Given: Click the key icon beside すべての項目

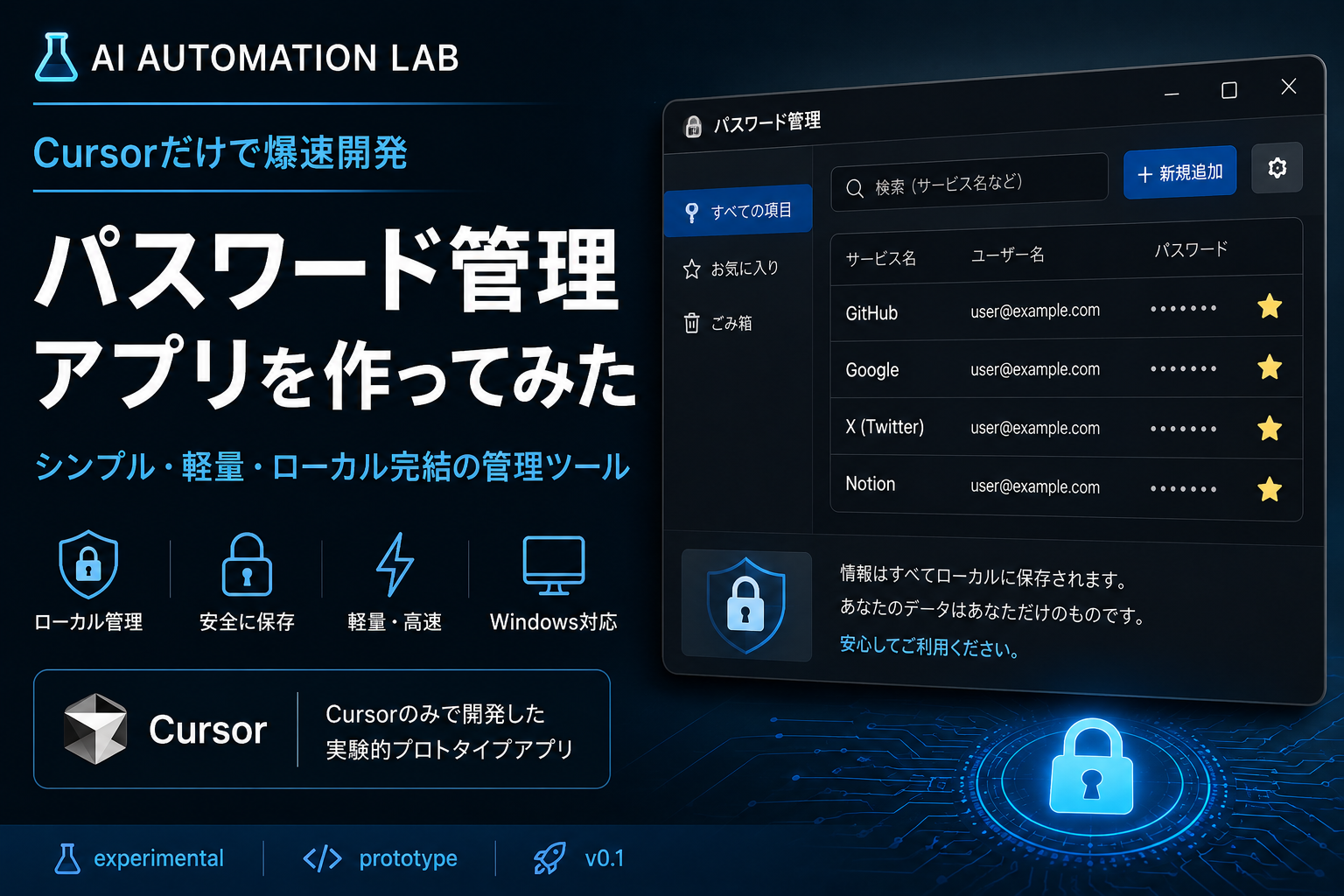Looking at the screenshot, I should pos(691,213).
